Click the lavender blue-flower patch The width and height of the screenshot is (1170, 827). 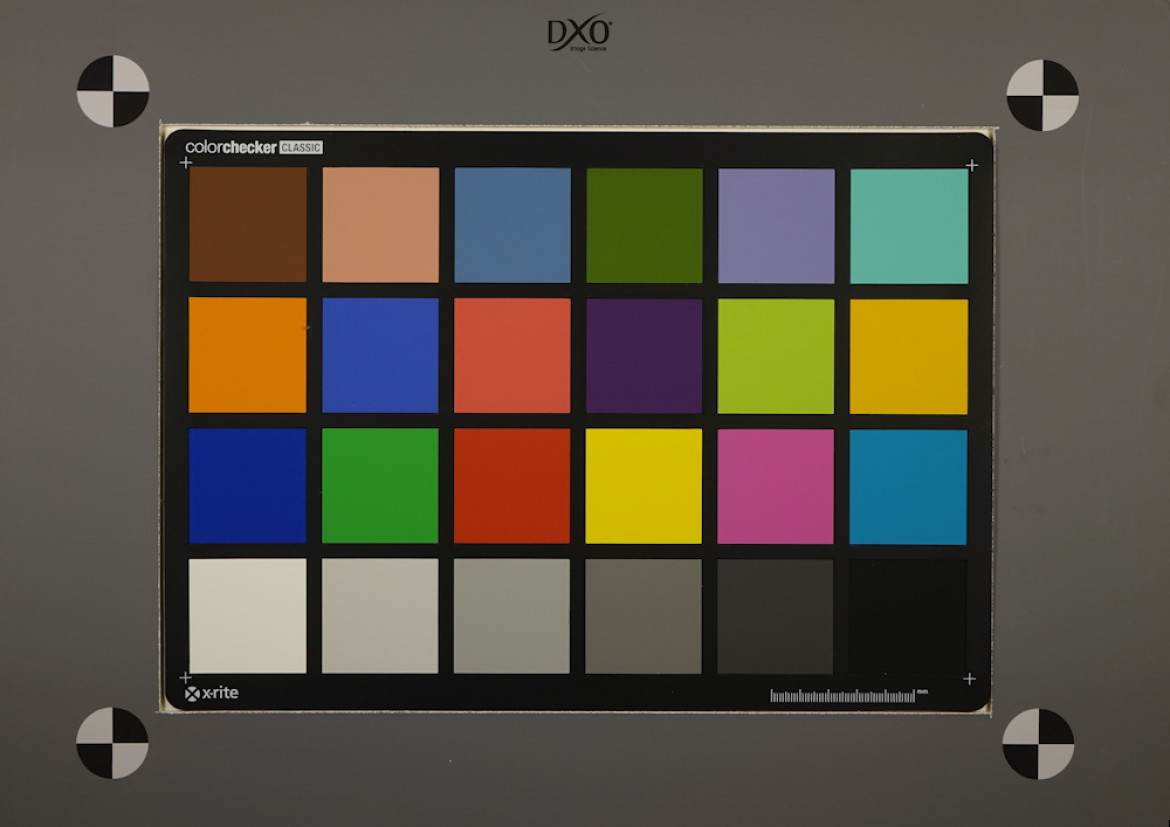(777, 225)
